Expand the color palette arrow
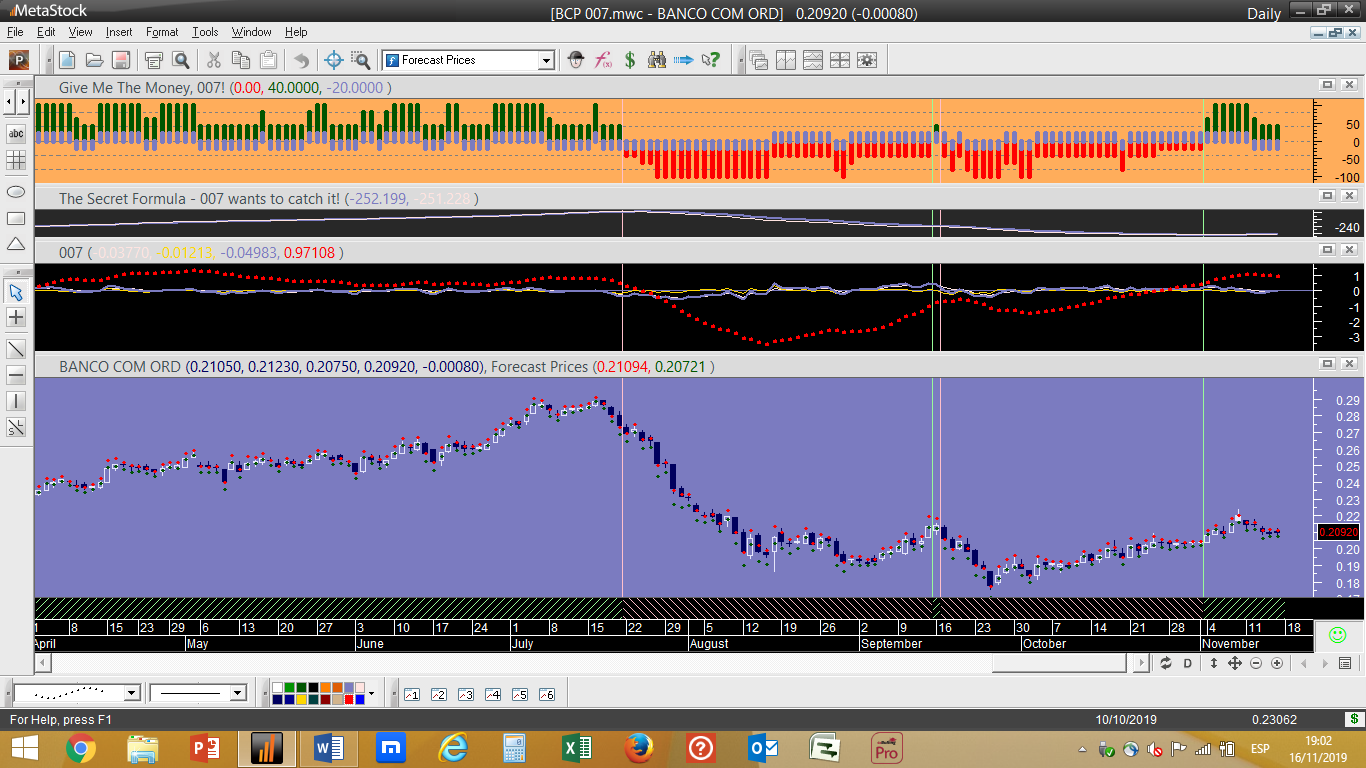This screenshot has height=768, width=1366. [x=371, y=693]
